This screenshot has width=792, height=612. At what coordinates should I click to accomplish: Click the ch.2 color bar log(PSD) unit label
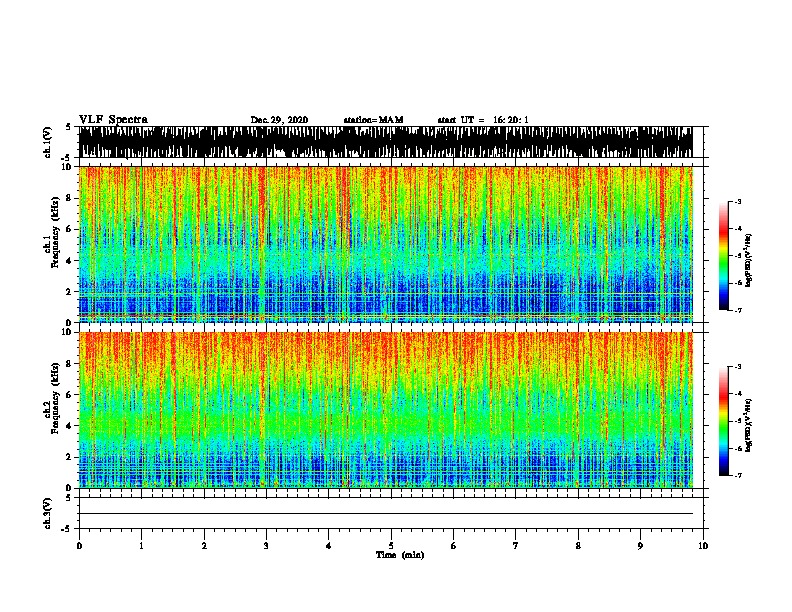749,426
